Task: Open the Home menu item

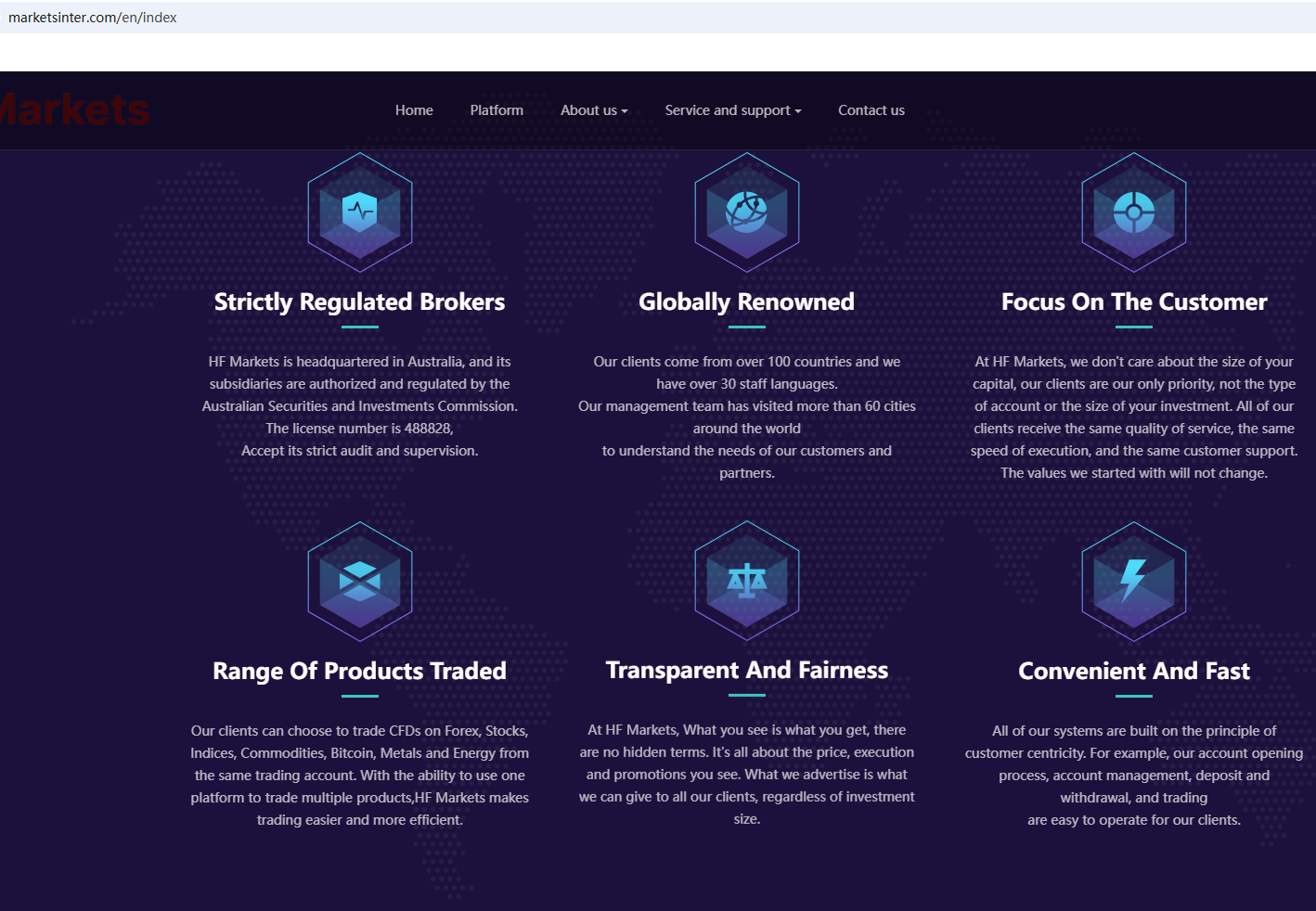Action: (x=414, y=110)
